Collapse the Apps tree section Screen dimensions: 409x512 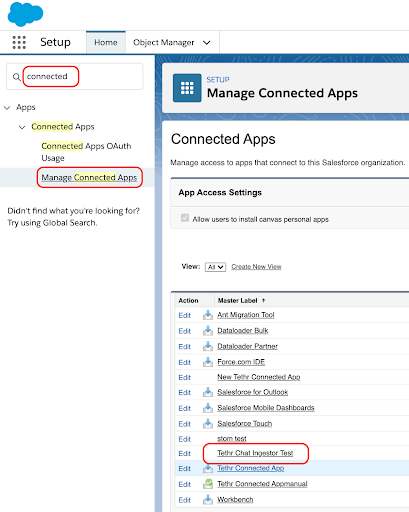[7, 108]
